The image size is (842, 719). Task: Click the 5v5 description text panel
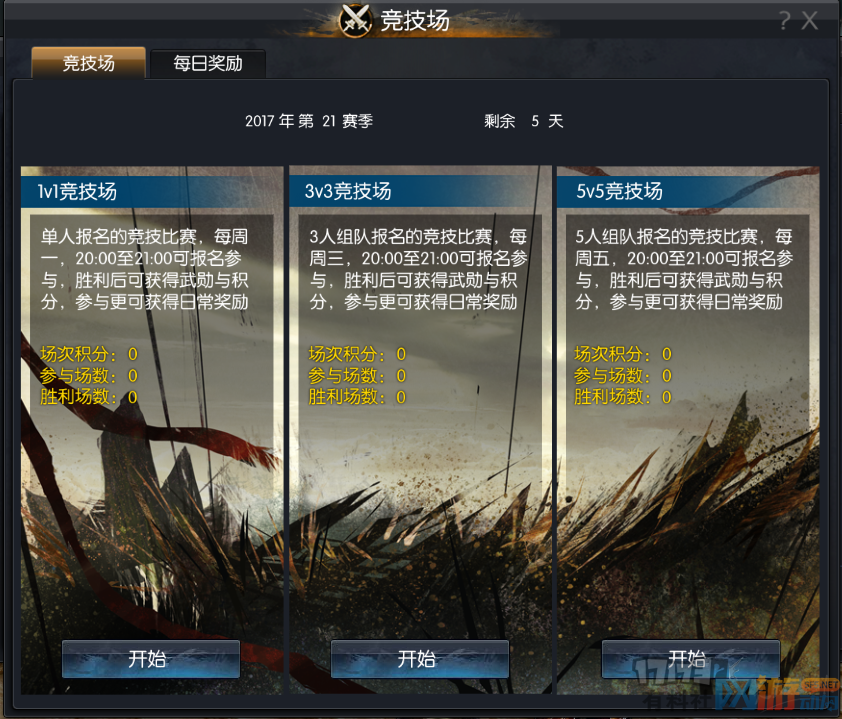coord(684,269)
